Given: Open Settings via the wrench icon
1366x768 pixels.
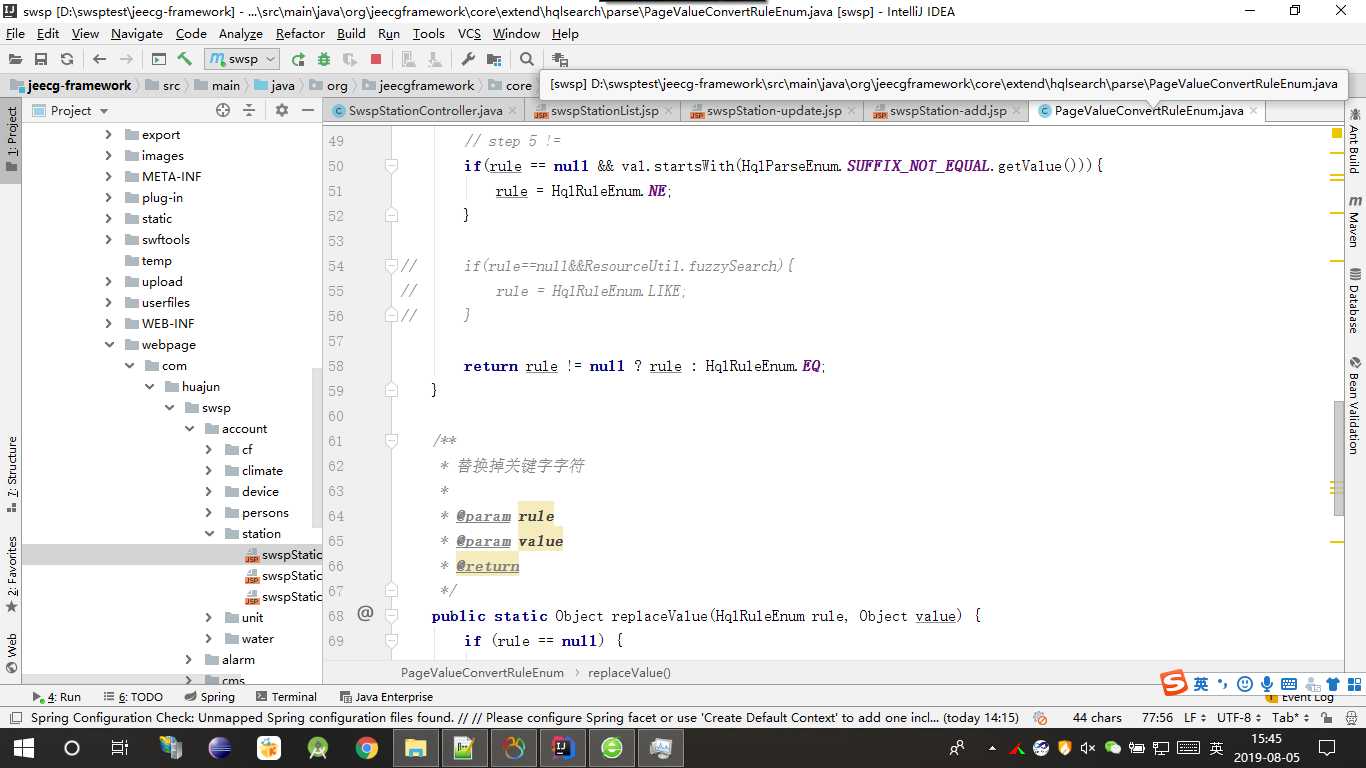Looking at the screenshot, I should pyautogui.click(x=468, y=59).
